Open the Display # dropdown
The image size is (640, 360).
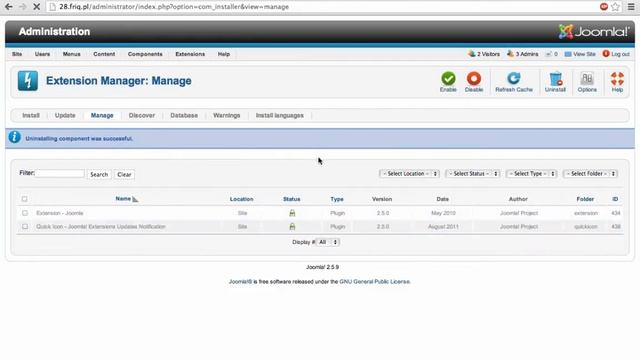click(328, 242)
